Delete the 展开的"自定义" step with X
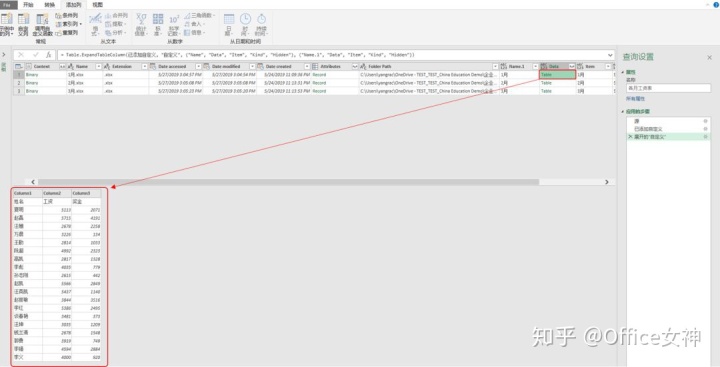This screenshot has width=720, height=367. (x=630, y=137)
